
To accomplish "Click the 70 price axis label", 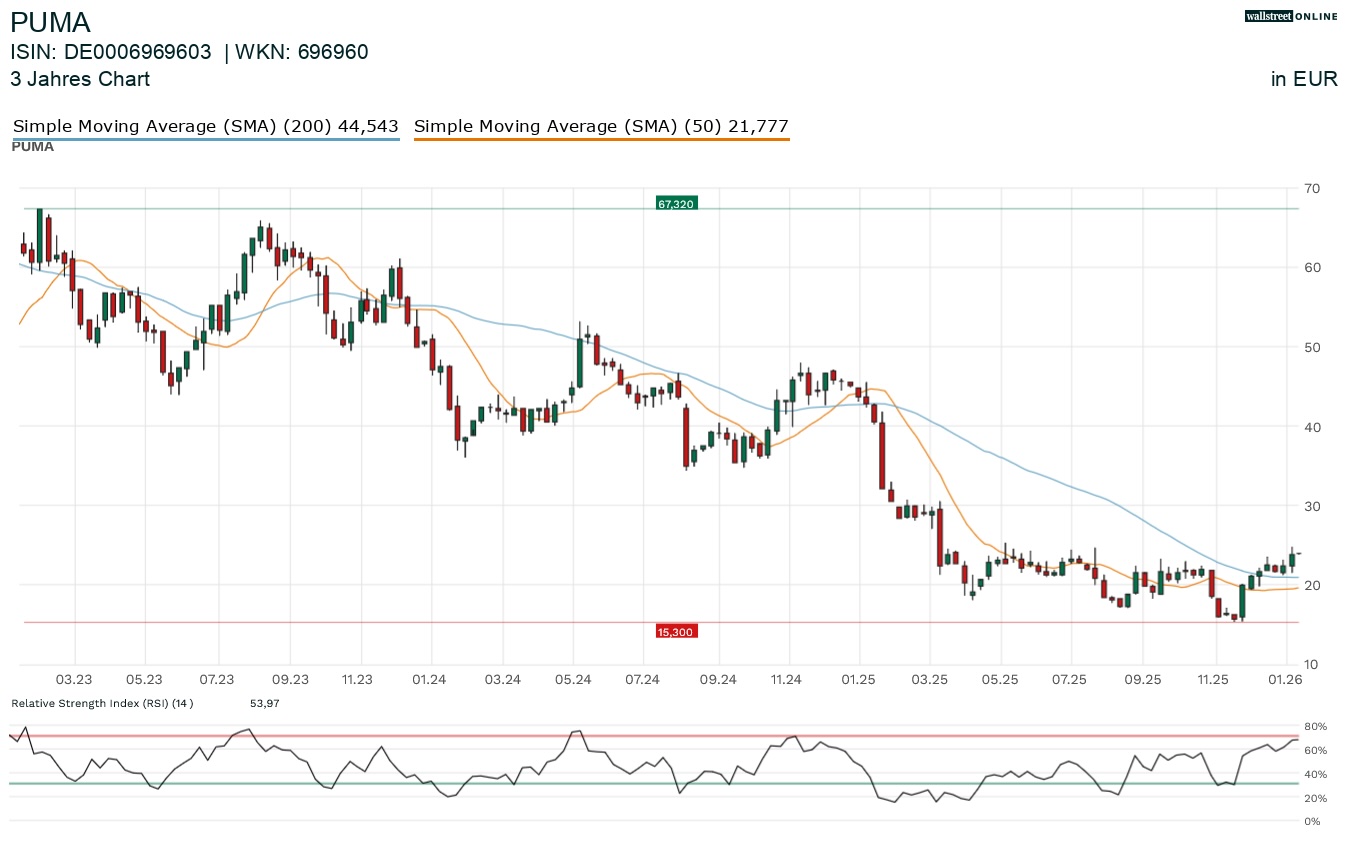I will click(1312, 188).
